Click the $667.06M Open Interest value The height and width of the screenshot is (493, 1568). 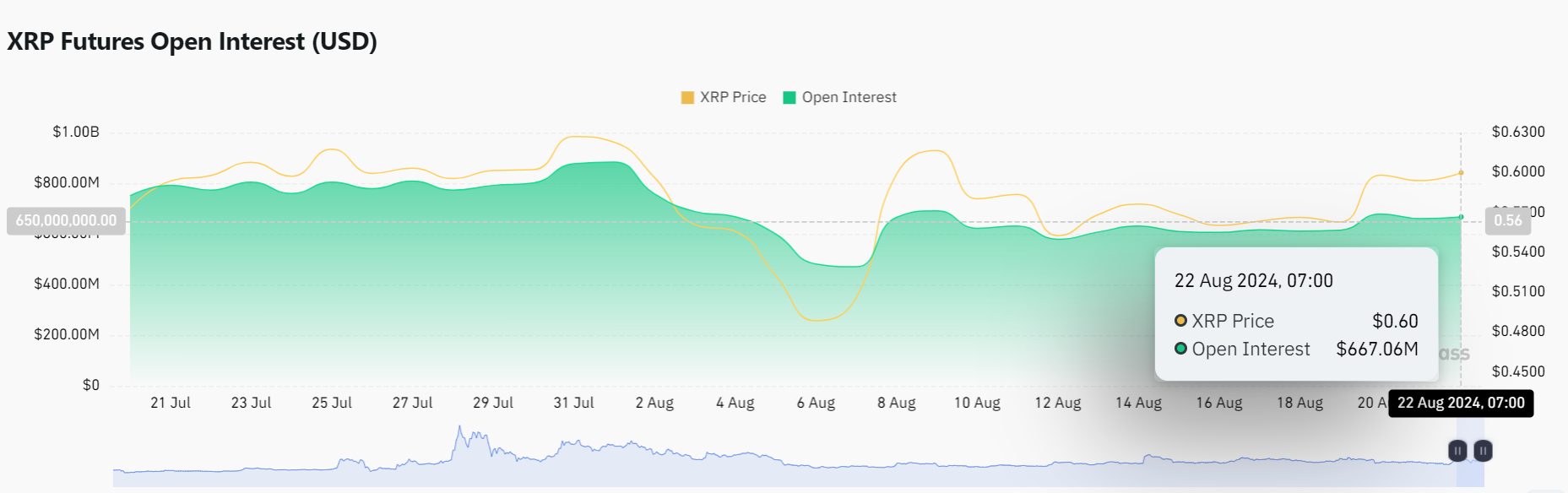point(1377,349)
